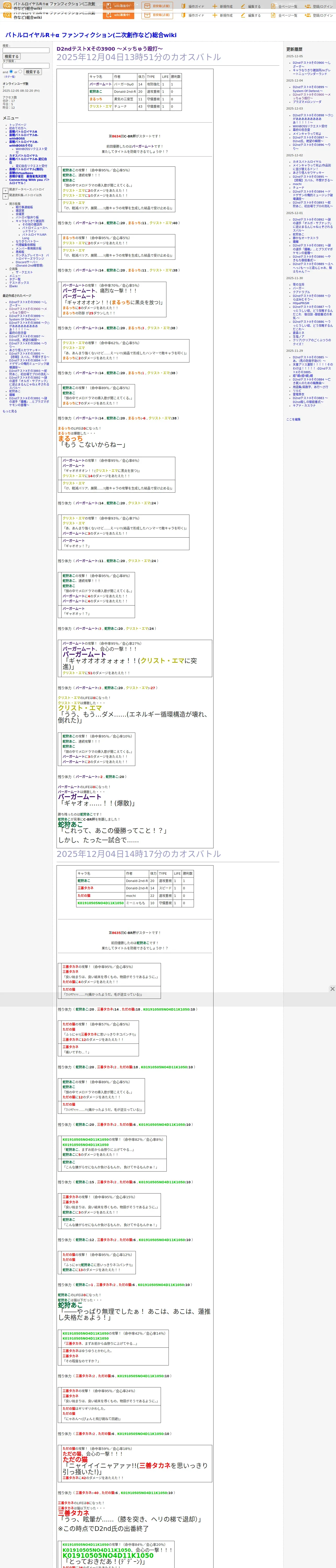The image size is (336, 1568).
Task: Open page title D2ndテストXその3900 〜メッちゅう殴打〜
Action: pos(110,49)
